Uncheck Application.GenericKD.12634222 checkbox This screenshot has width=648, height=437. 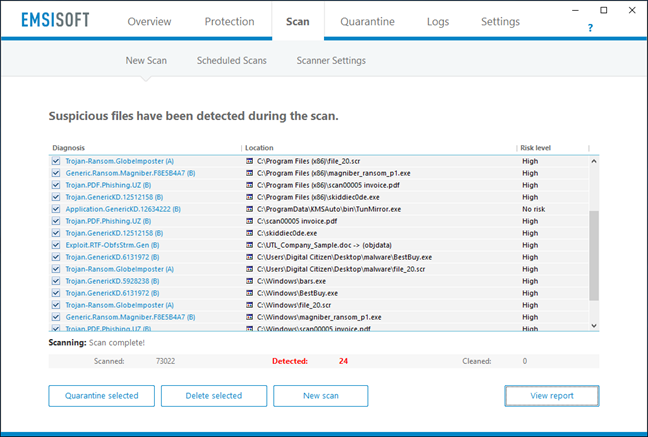click(56, 209)
